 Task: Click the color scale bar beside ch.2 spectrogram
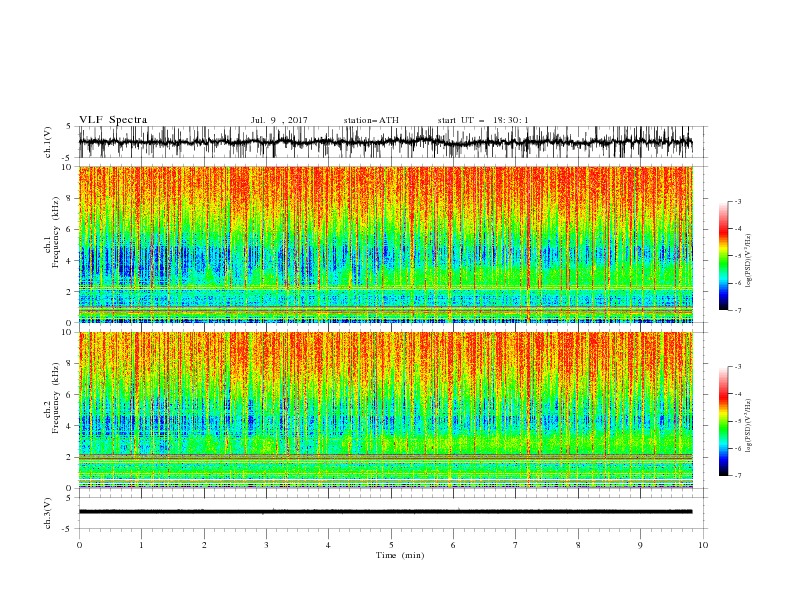tap(723, 421)
